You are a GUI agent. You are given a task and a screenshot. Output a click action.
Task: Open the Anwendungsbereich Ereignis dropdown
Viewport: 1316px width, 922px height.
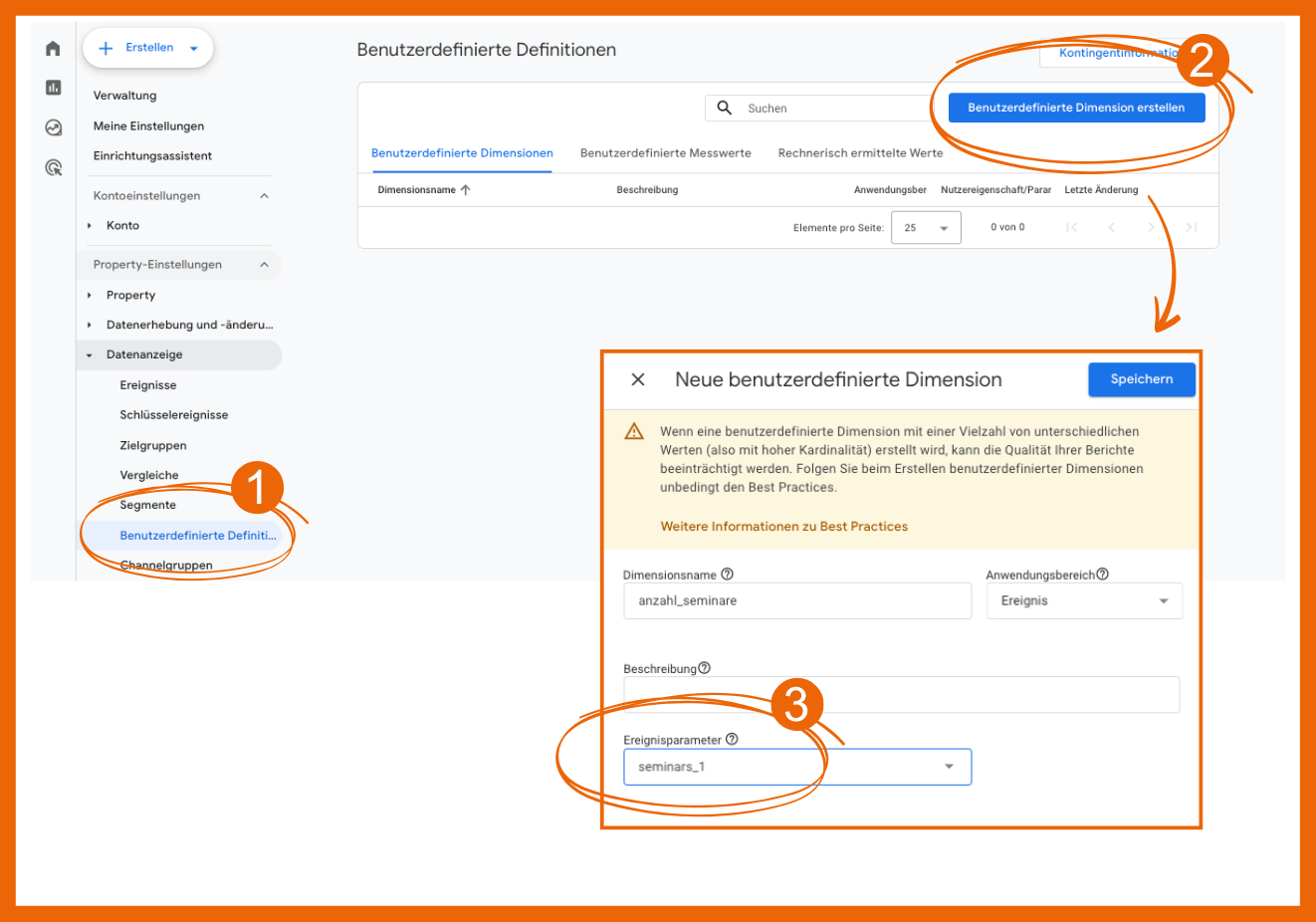pyautogui.click(x=1084, y=601)
